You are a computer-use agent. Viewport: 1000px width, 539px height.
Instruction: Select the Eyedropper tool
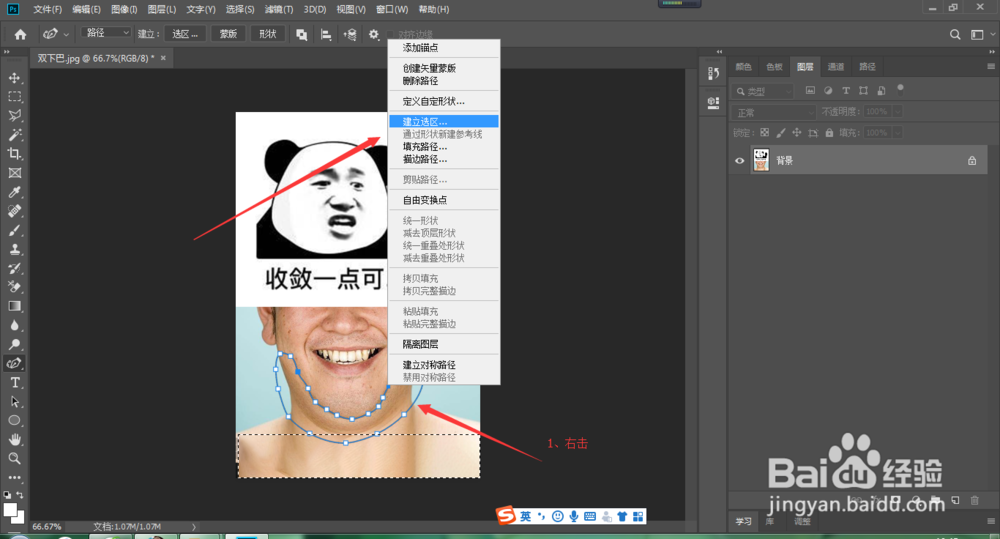14,192
